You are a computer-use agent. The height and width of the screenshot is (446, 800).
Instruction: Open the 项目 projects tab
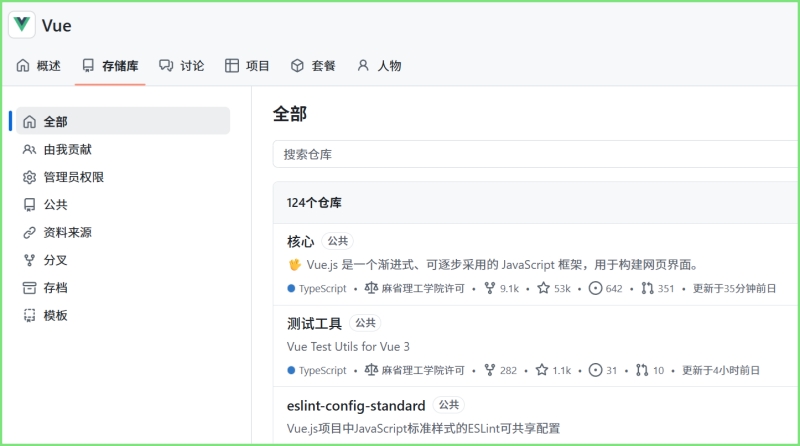[x=247, y=66]
